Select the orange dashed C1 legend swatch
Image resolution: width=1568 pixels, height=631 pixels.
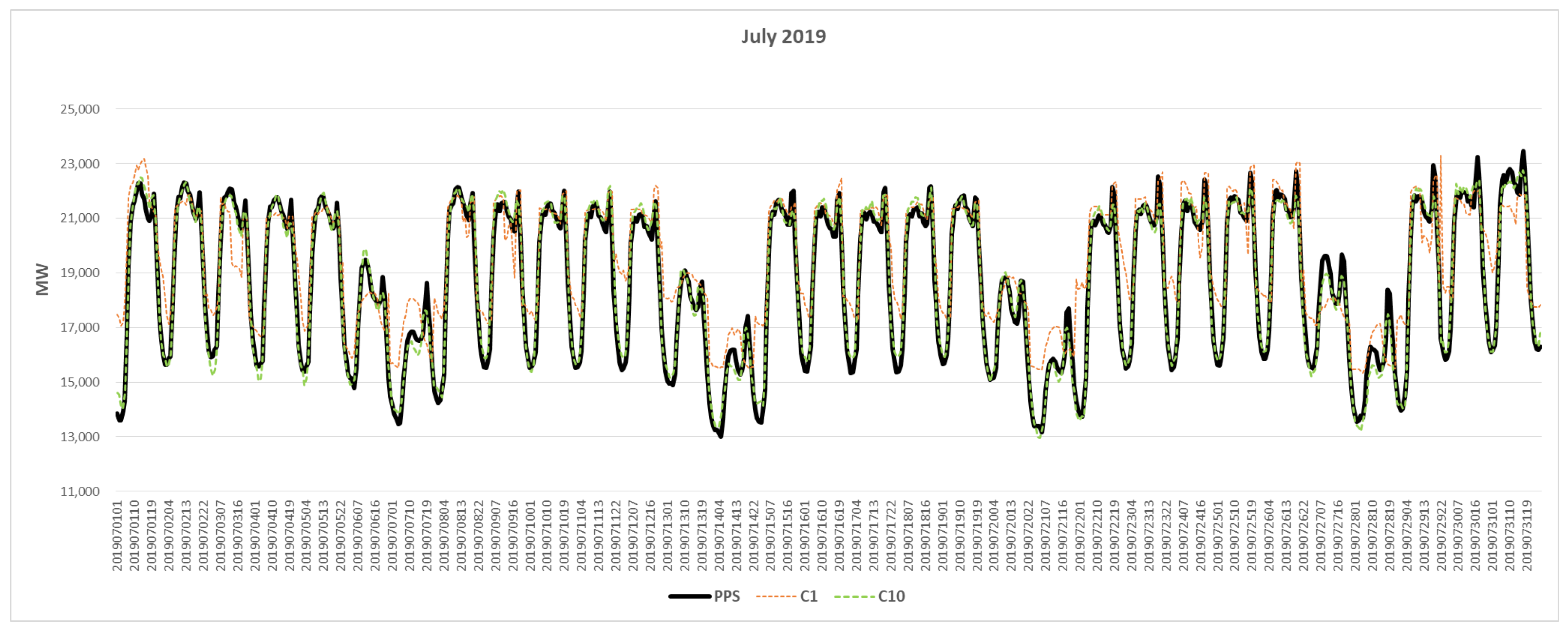pyautogui.click(x=776, y=596)
